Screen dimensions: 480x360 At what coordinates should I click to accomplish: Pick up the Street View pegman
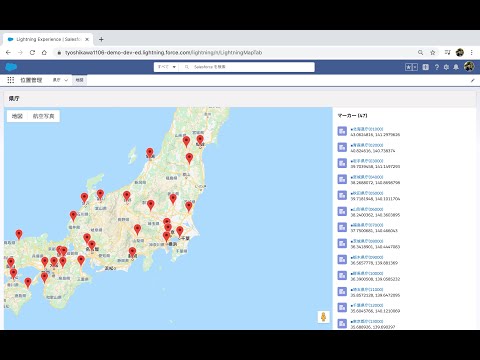tap(323, 317)
